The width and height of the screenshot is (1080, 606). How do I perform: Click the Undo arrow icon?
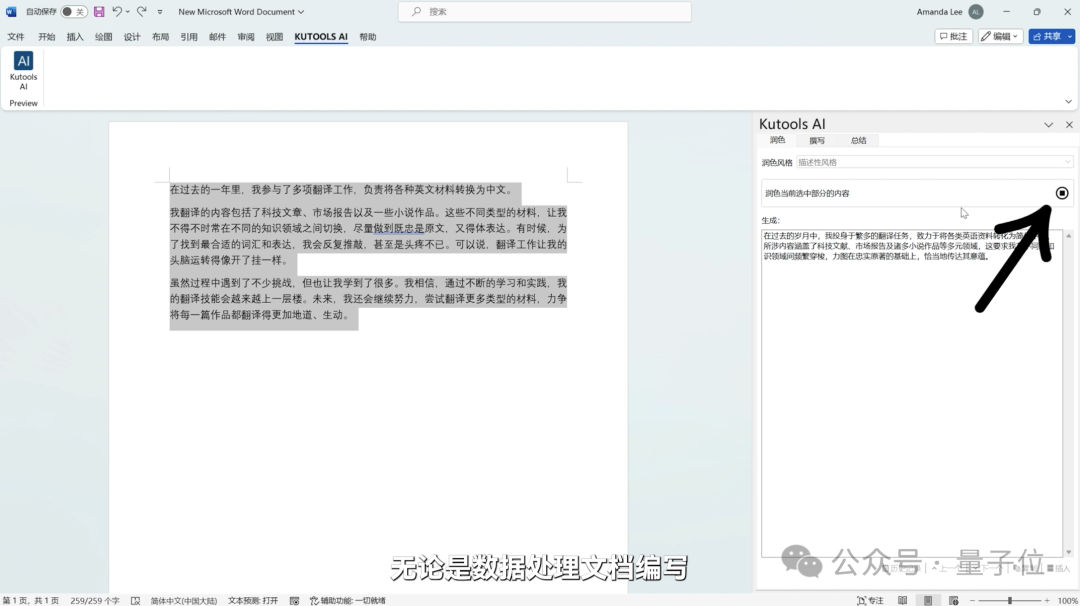click(117, 12)
